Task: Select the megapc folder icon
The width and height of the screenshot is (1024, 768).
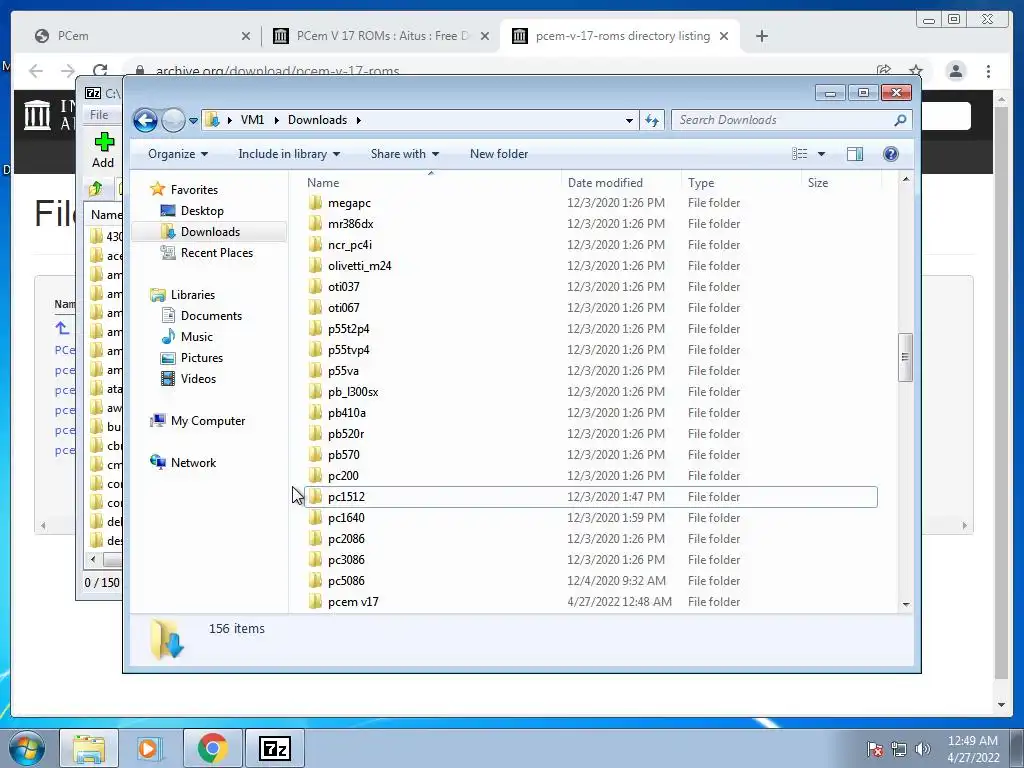Action: 315,202
